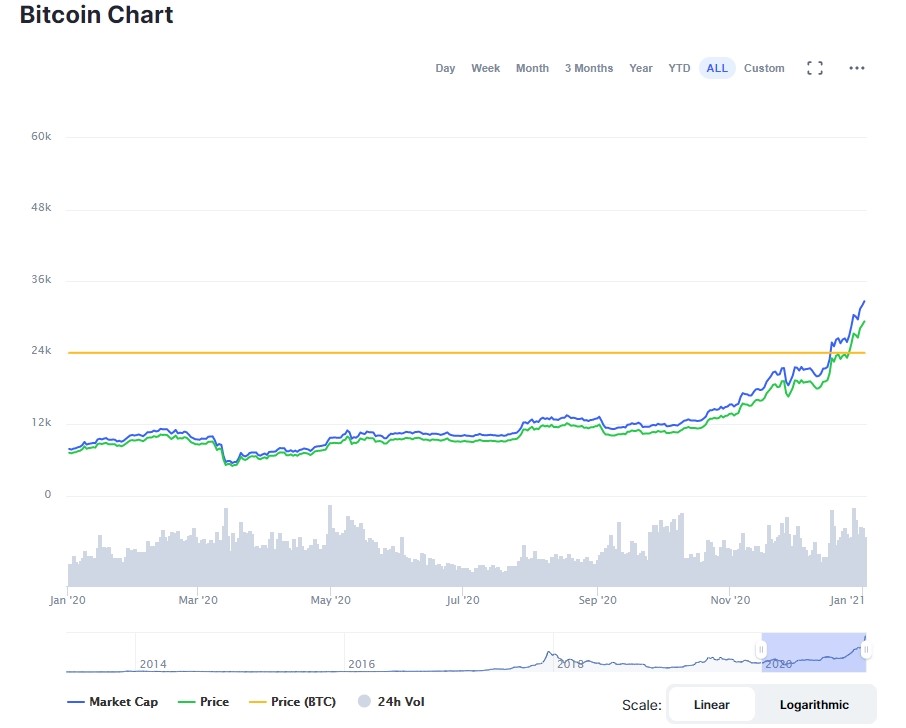906x728 pixels.
Task: Click the May '20 x-axis label
Action: click(x=331, y=600)
